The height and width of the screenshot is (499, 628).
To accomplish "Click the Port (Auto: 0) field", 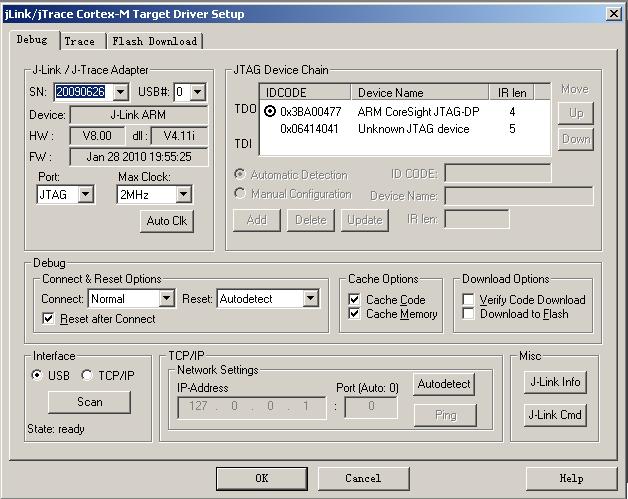I will [371, 407].
